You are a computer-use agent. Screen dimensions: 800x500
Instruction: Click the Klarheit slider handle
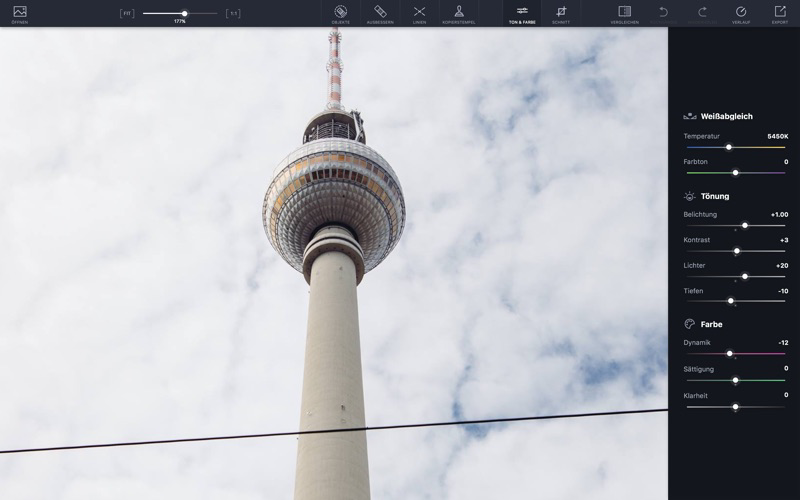(x=735, y=407)
